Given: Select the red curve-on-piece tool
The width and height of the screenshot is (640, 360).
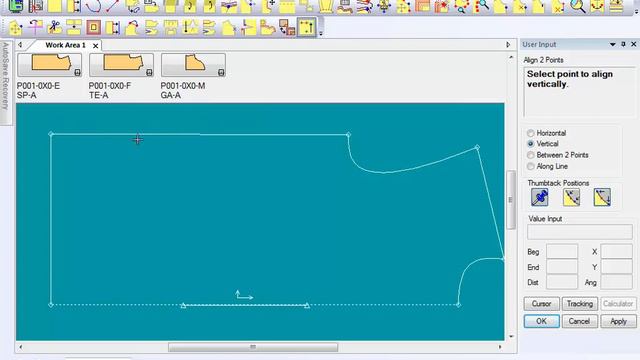Looking at the screenshot, I should tap(132, 27).
